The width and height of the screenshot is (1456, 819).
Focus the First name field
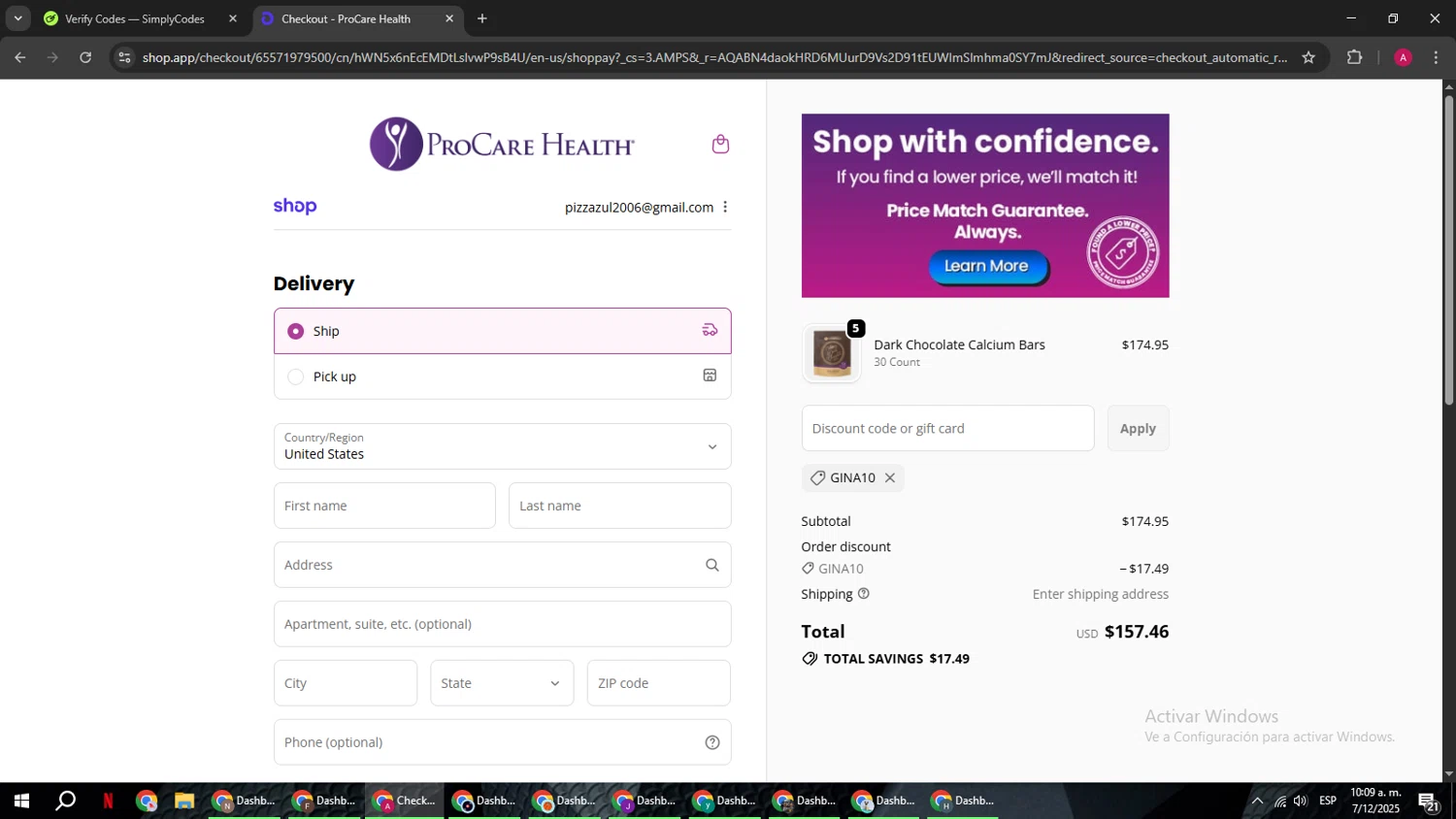pos(384,506)
